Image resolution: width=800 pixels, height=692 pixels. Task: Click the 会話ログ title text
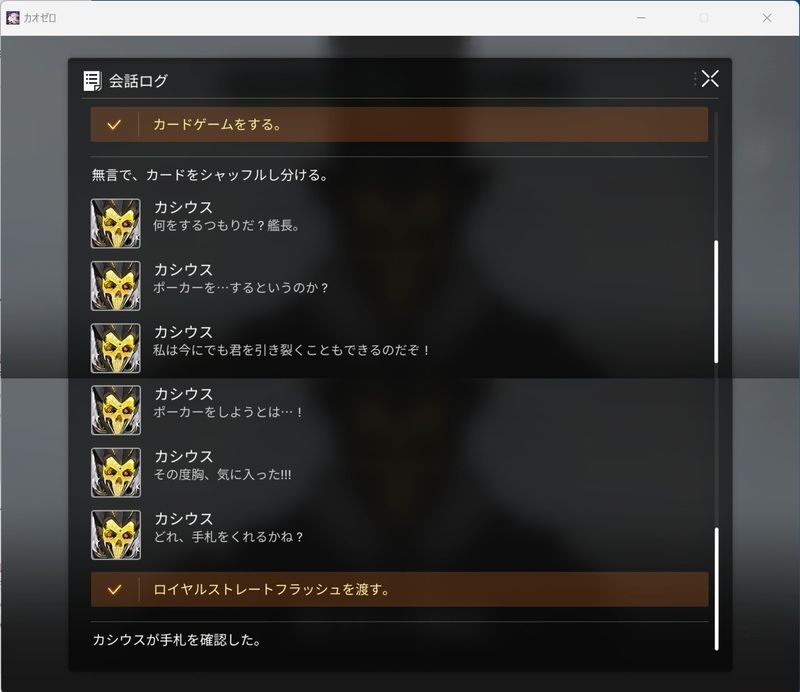point(138,81)
